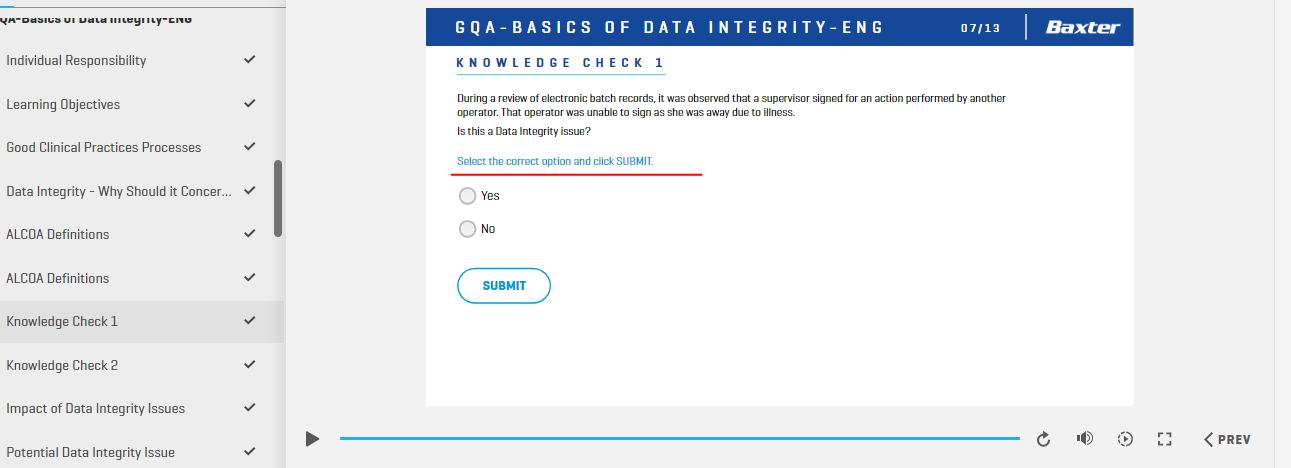Open the playback speed icon
The width and height of the screenshot is (1291, 468).
(1125, 438)
